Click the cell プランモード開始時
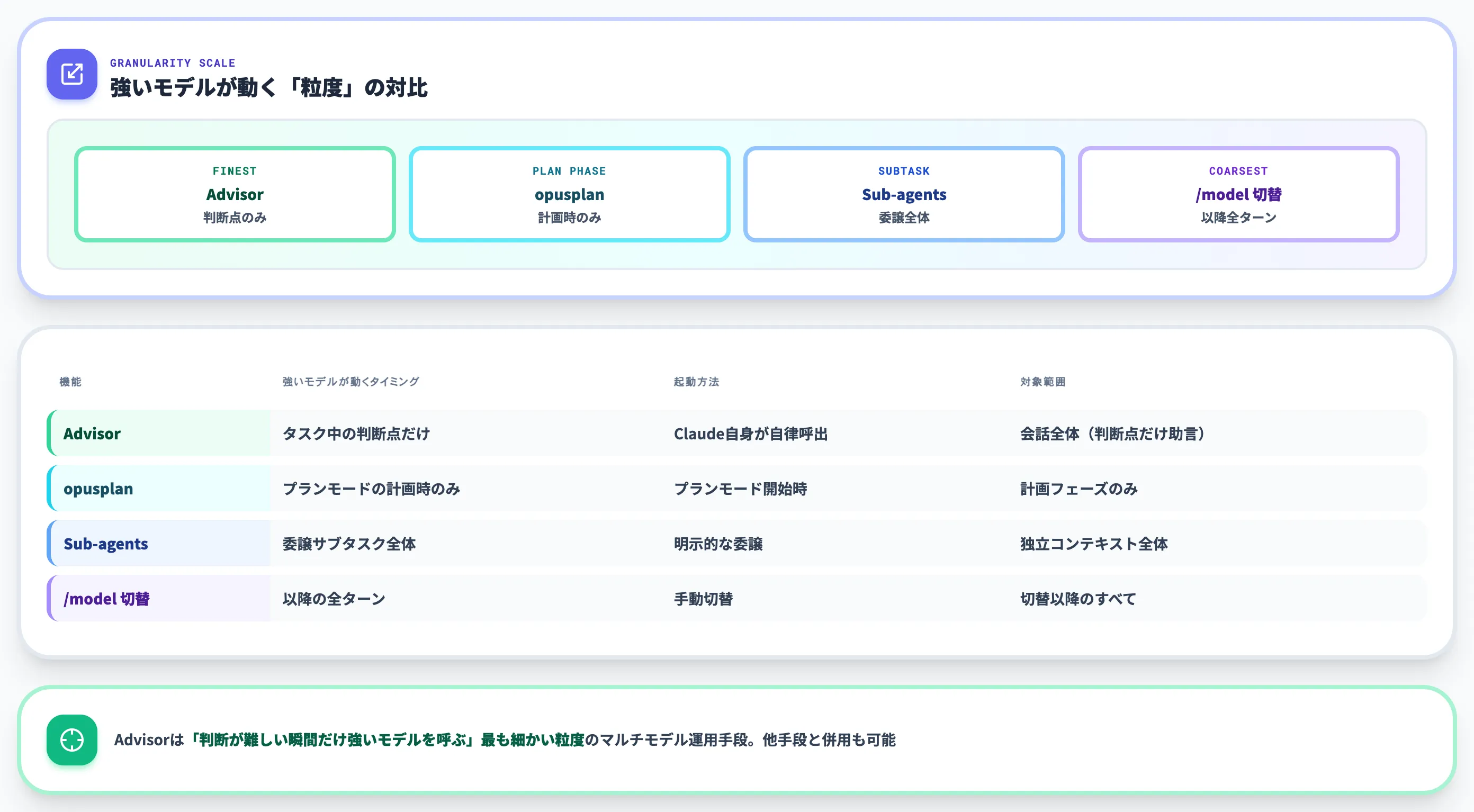Viewport: 1474px width, 812px height. [740, 488]
